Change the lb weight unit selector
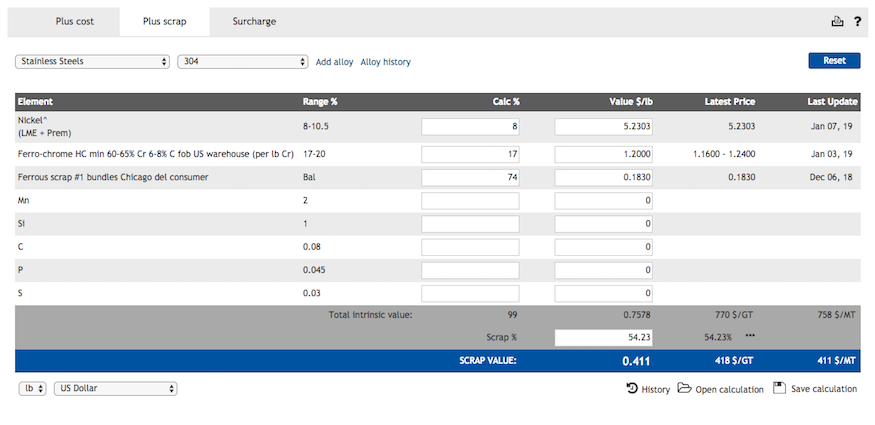This screenshot has width=875, height=425. (x=33, y=389)
